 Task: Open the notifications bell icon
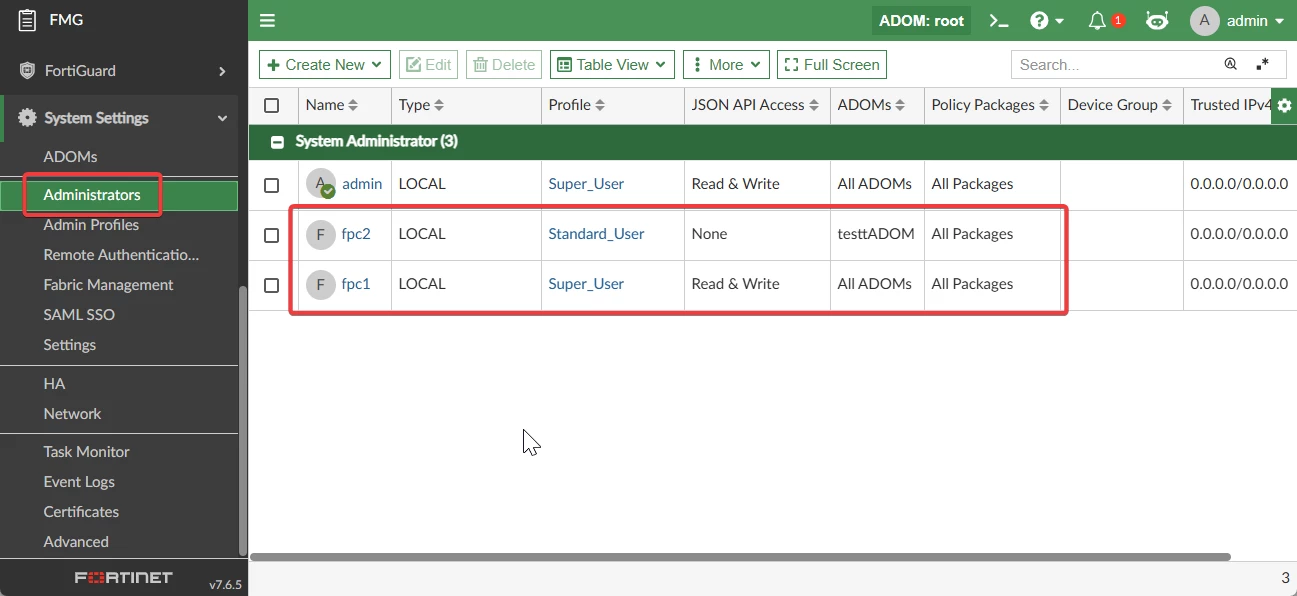[1098, 20]
